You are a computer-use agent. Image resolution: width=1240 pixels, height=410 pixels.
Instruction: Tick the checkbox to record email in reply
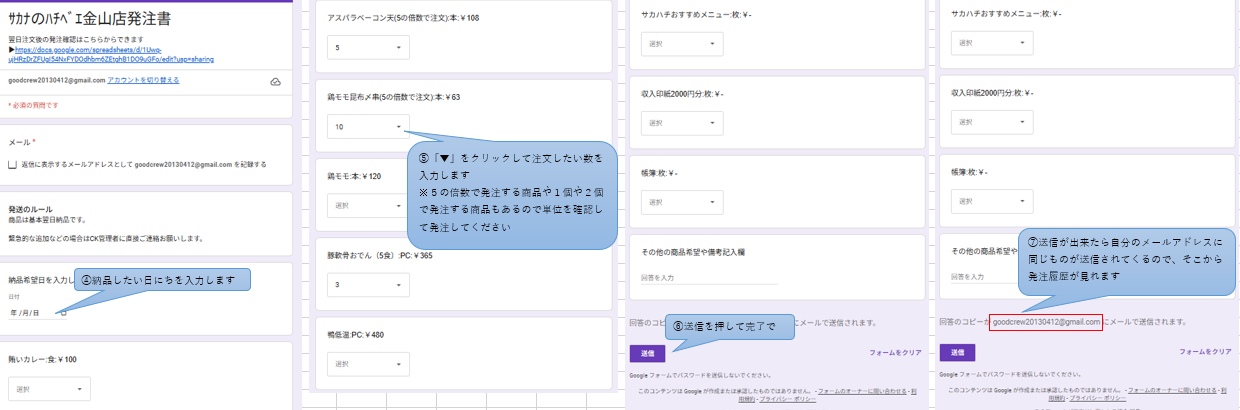point(12,164)
